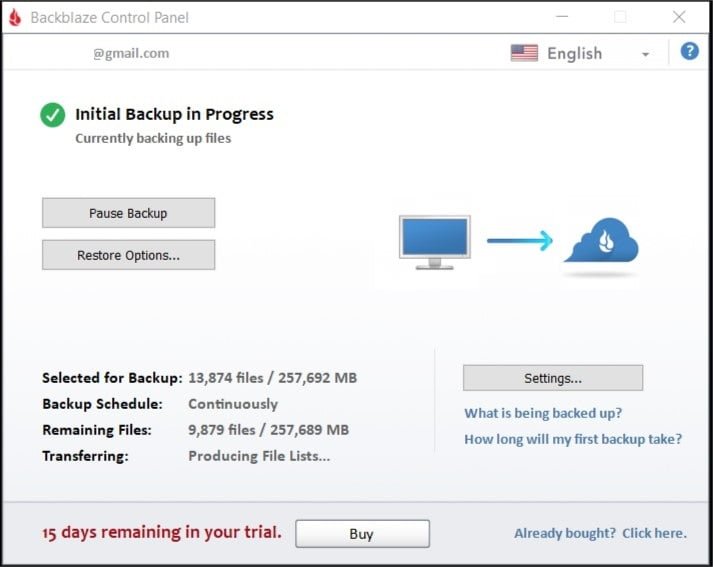Screen dimensions: 713x567
Task: Click the US flag icon
Action: (524, 53)
